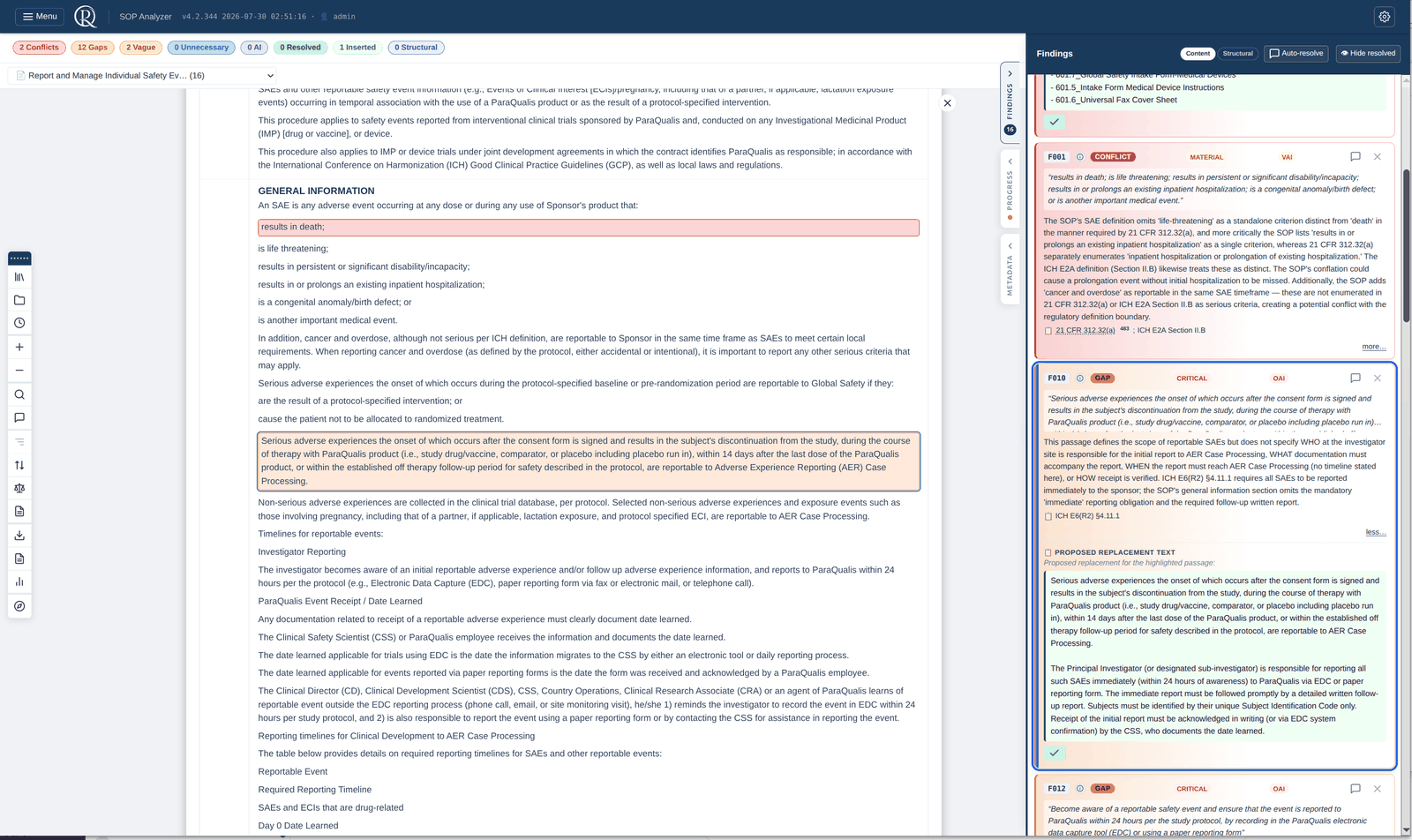Toggle the 2 Vague filter chip

tap(141, 48)
